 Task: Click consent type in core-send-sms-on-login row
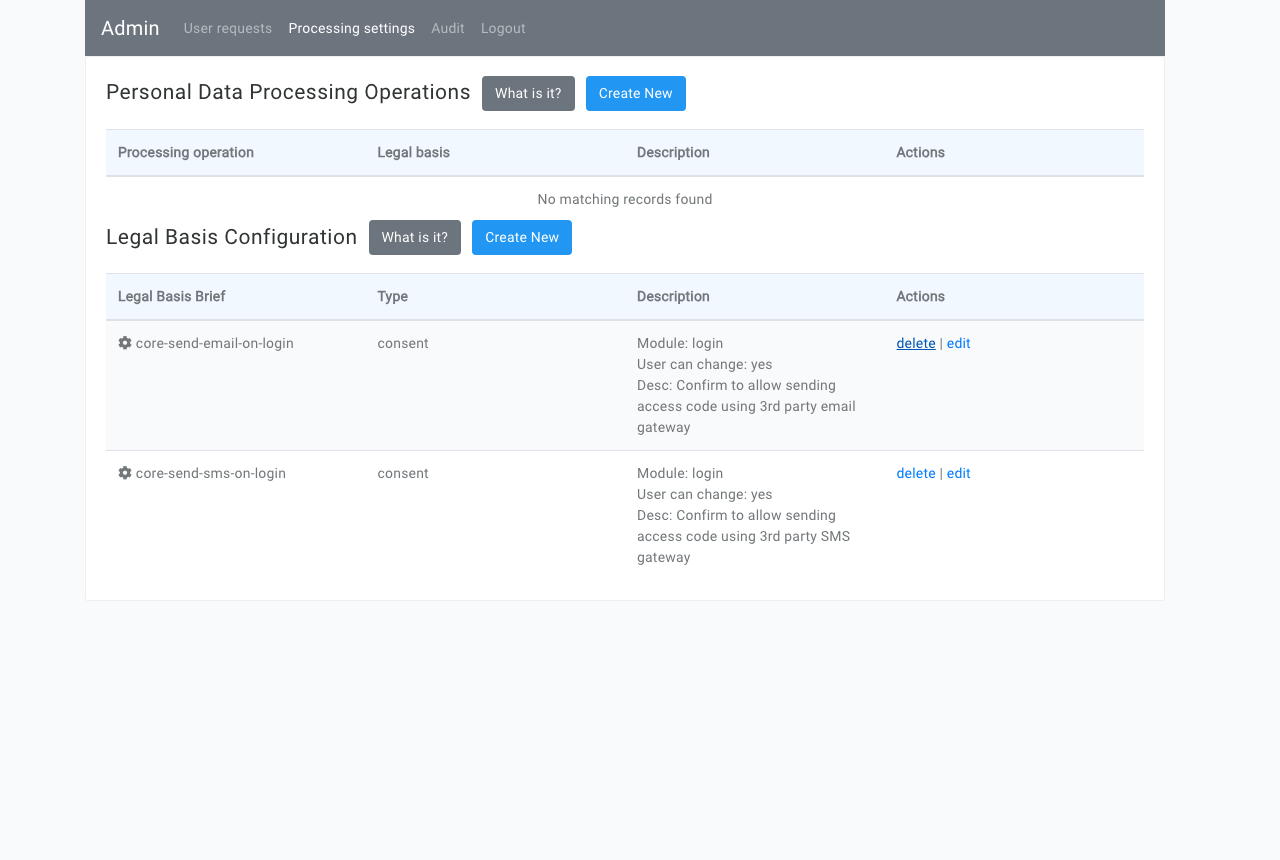coord(403,473)
